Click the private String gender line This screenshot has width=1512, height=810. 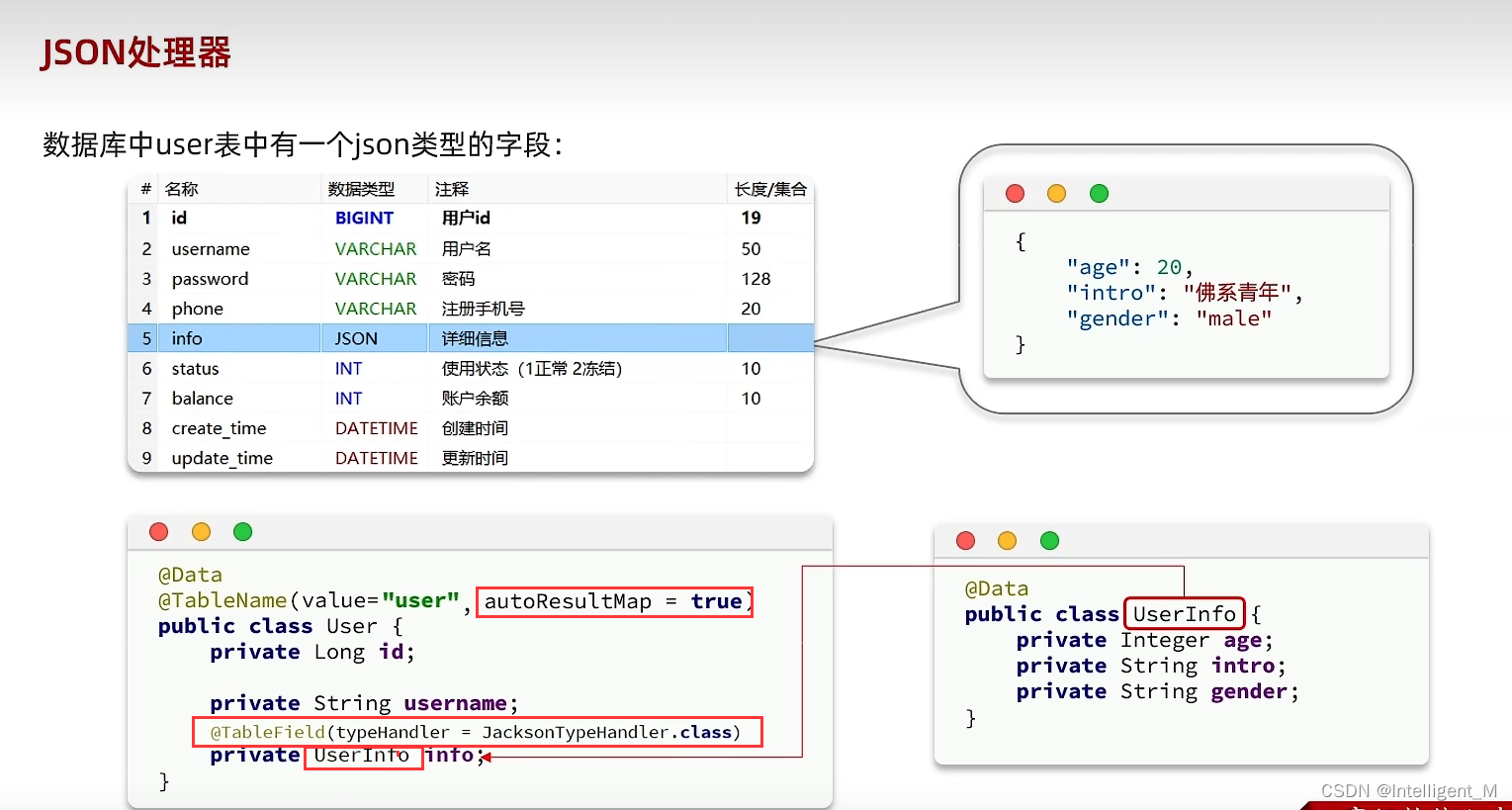(1158, 691)
